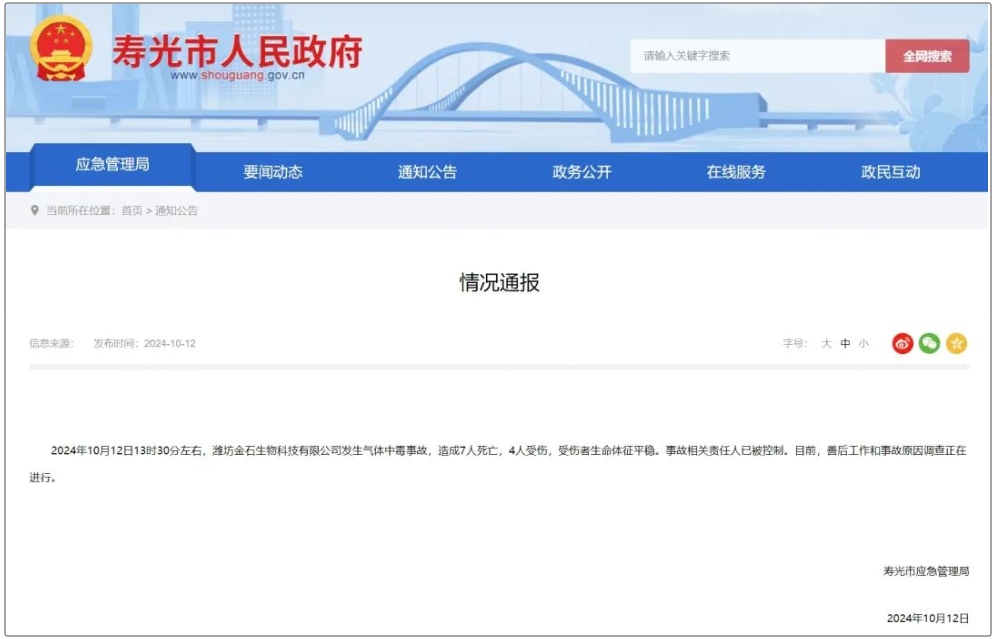The width and height of the screenshot is (995, 639).
Task: Open the 应急管理局 tab
Action: (x=112, y=165)
